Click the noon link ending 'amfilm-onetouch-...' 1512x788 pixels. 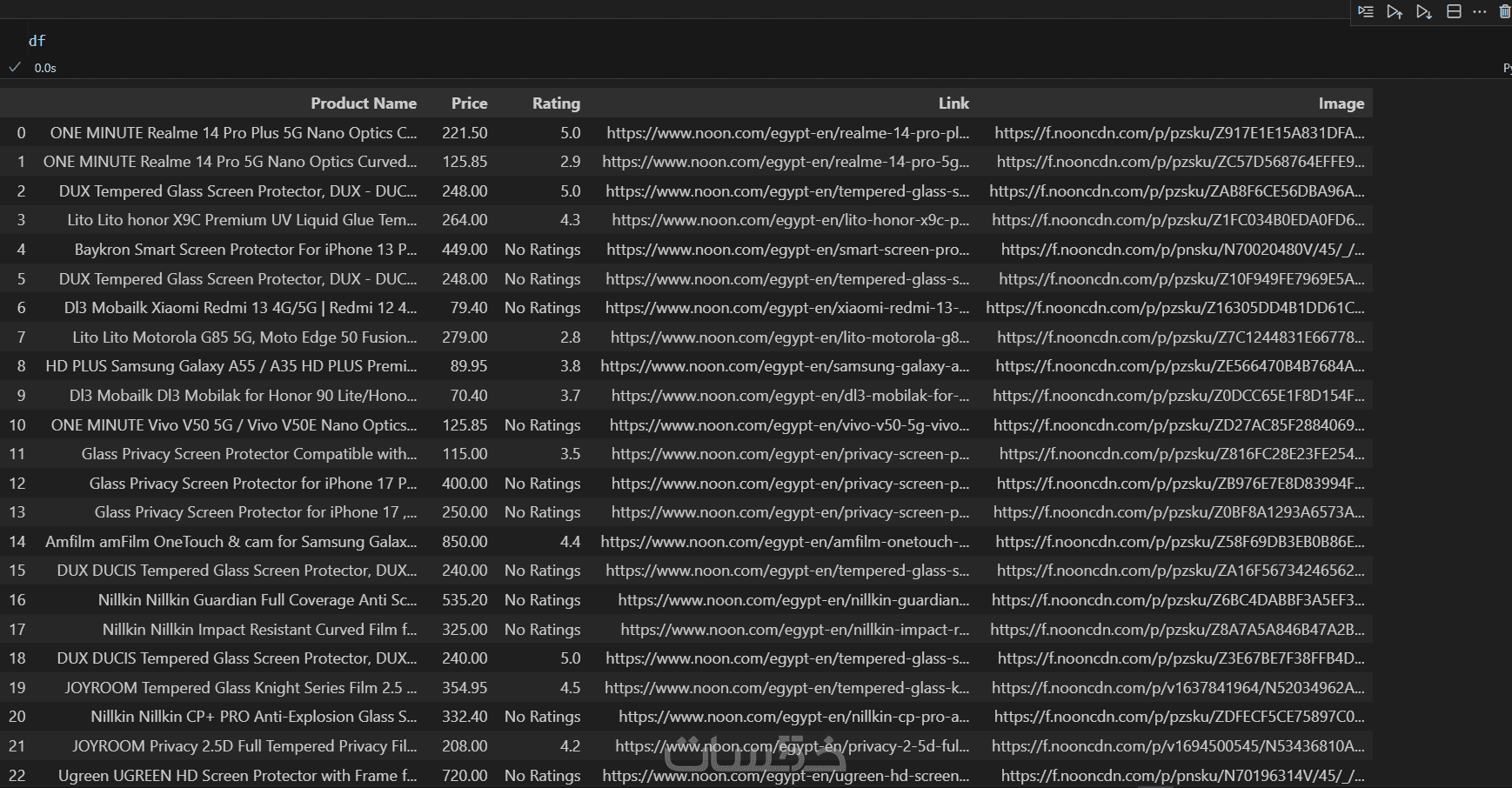click(x=785, y=542)
